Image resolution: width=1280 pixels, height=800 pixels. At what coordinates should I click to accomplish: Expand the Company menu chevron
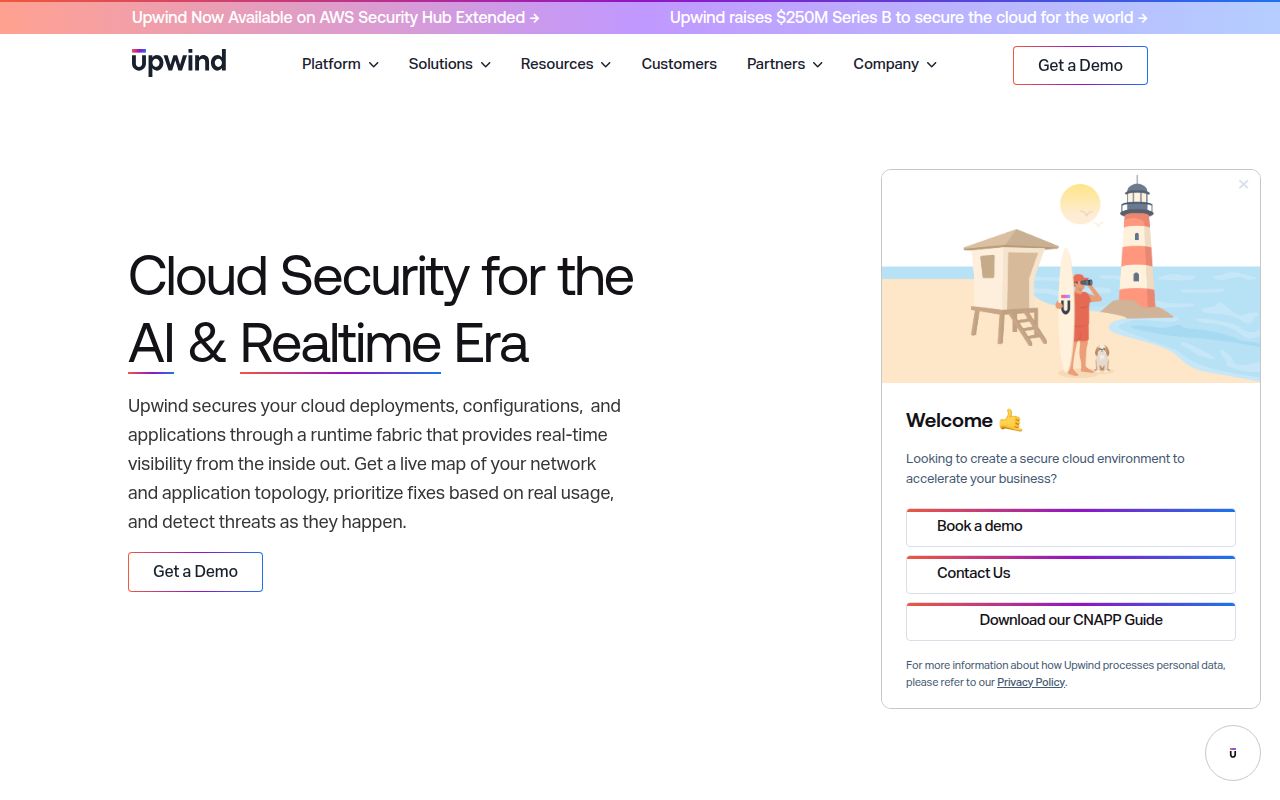[x=932, y=64]
